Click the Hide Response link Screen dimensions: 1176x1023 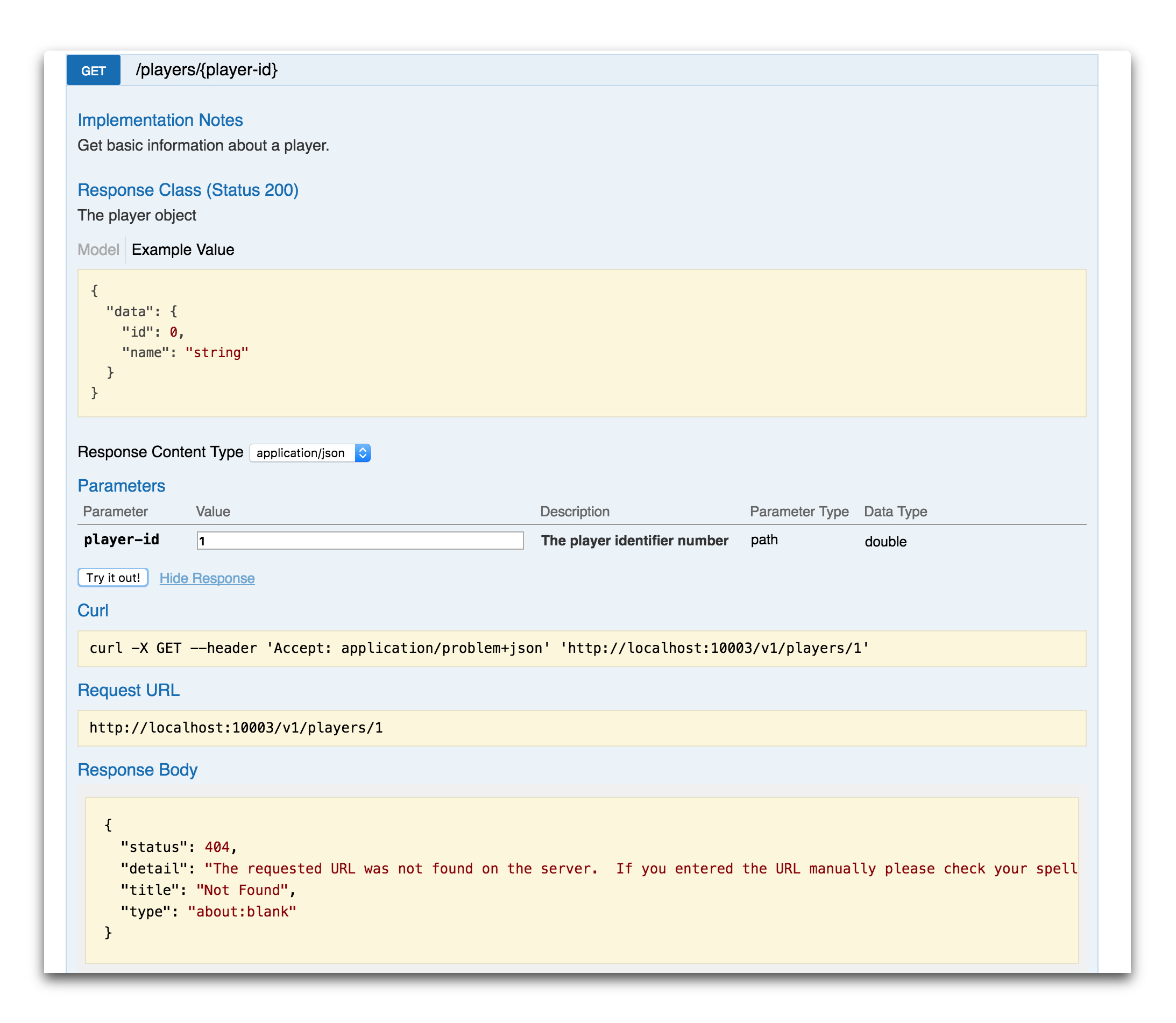[207, 578]
